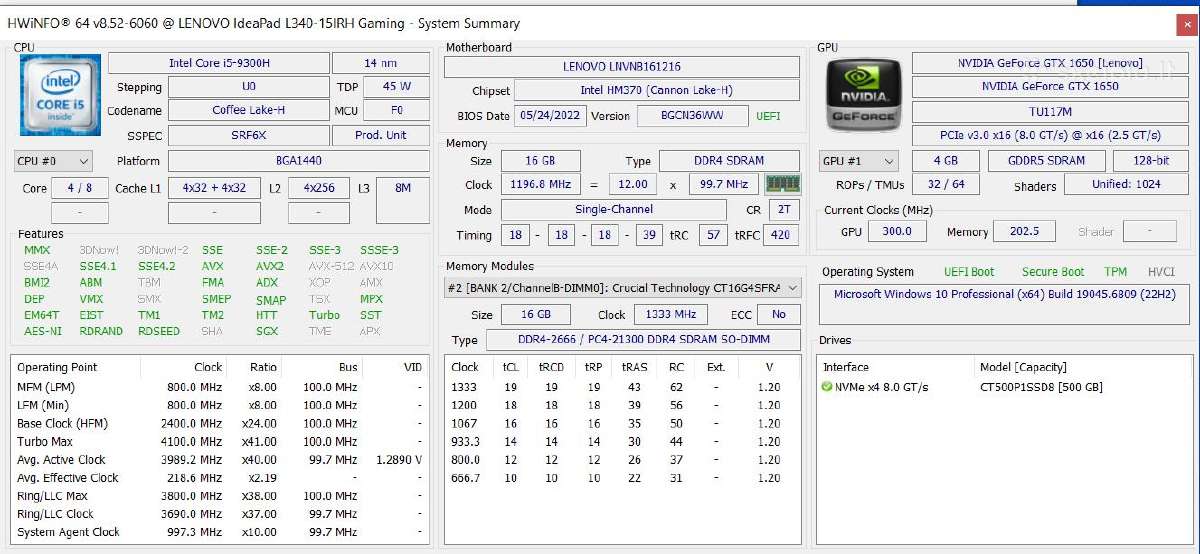Click the Base Clock (HFM) row
Image resolution: width=1200 pixels, height=554 pixels.
click(220, 423)
